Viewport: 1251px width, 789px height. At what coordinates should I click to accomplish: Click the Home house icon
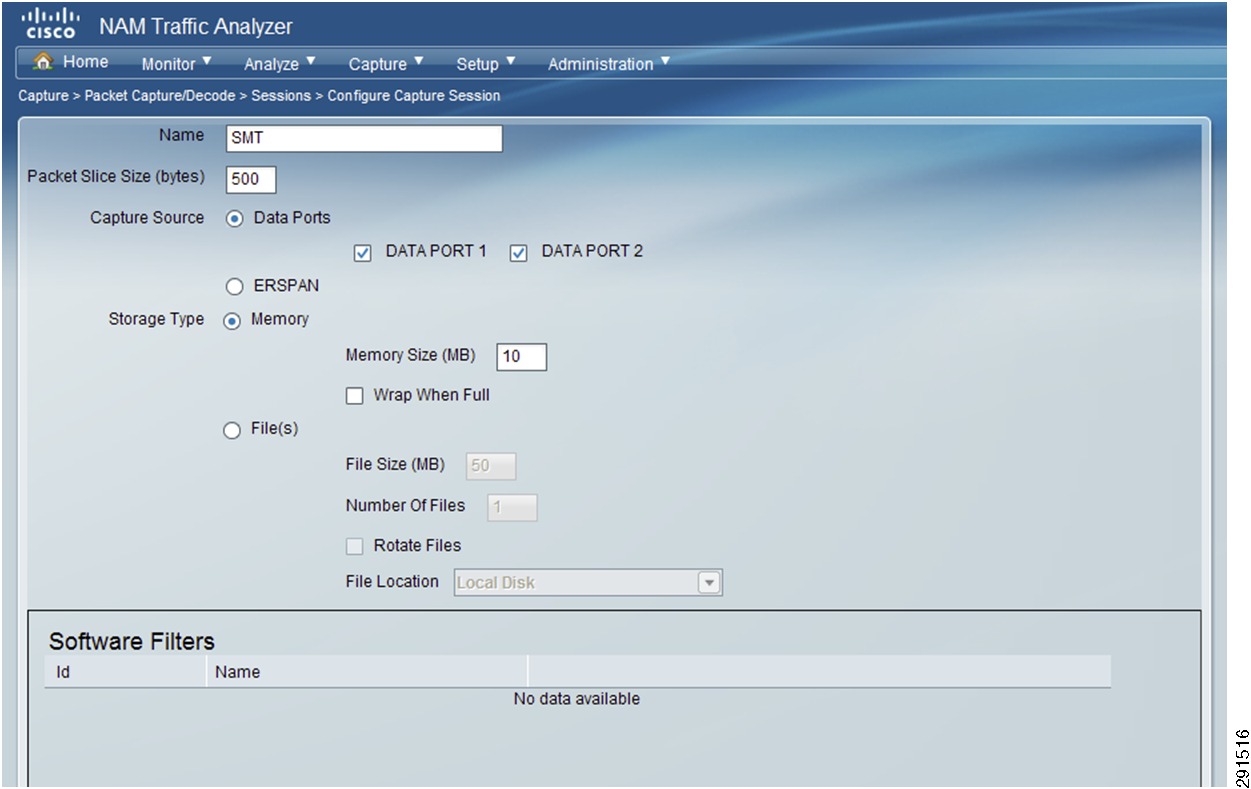coord(43,62)
